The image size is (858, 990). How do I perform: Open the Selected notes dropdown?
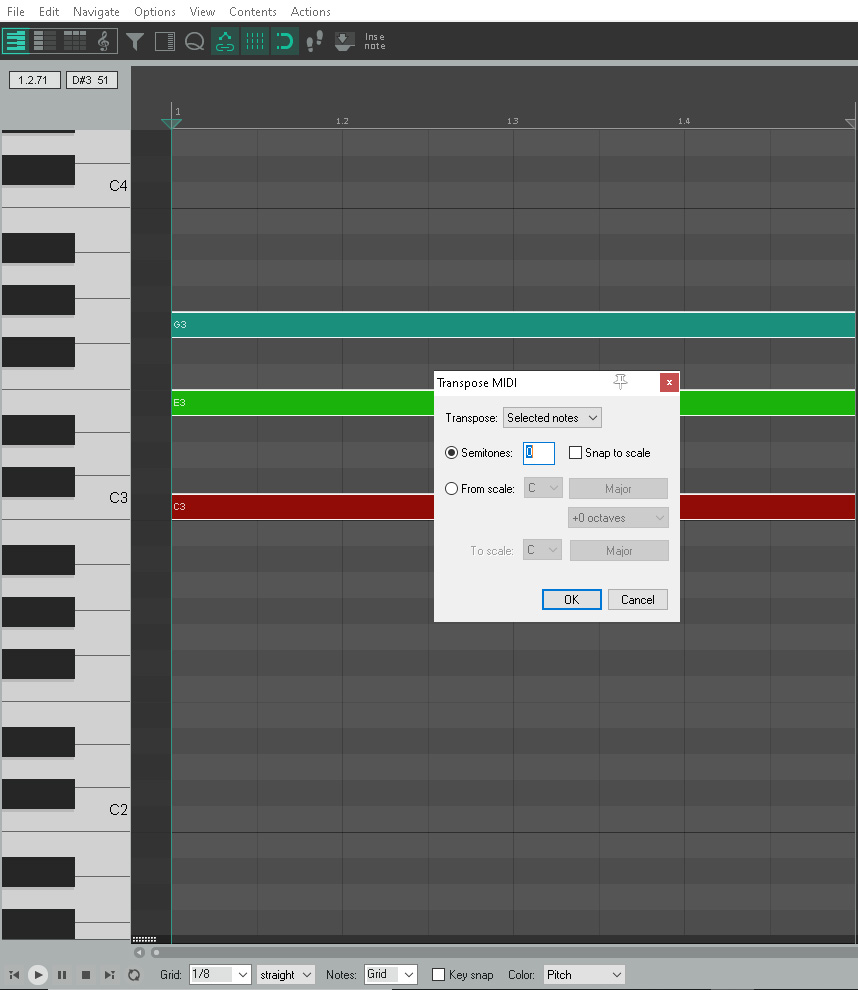pos(552,417)
